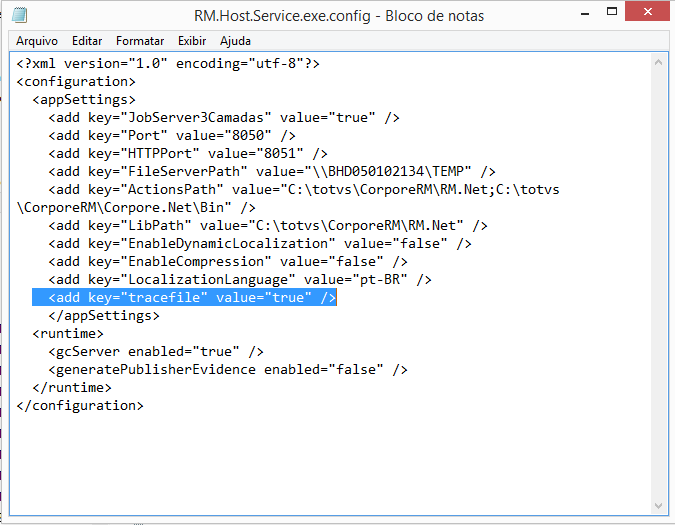Screen dimensions: 675x525
Task: Open the Arquivo menu
Action: [37, 41]
